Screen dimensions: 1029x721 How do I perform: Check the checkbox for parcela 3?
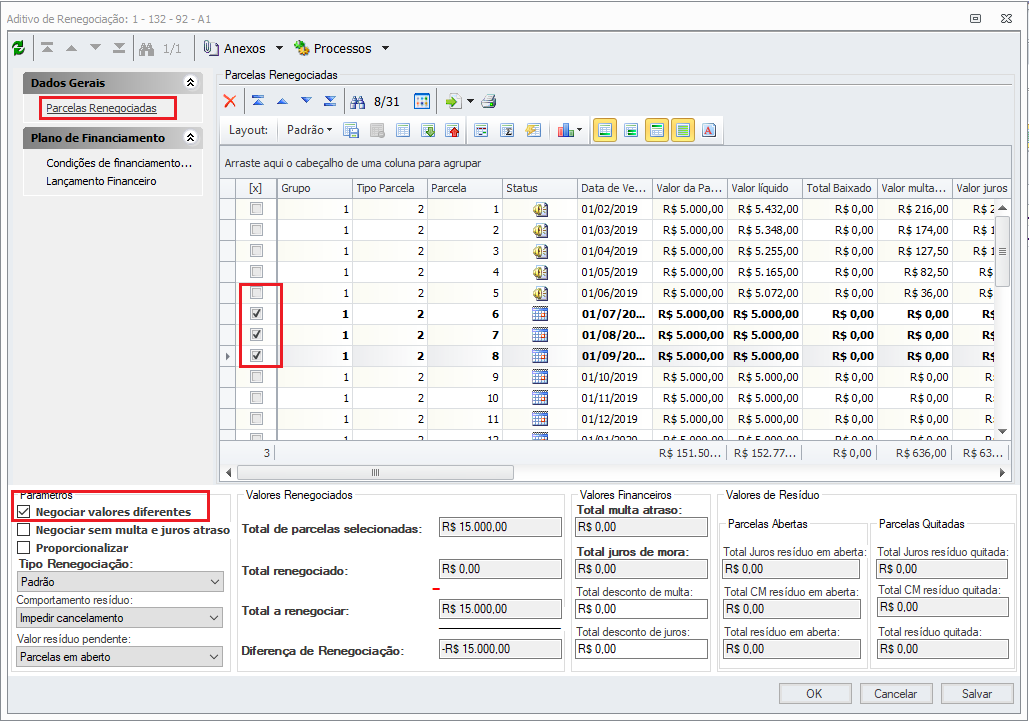pos(257,251)
